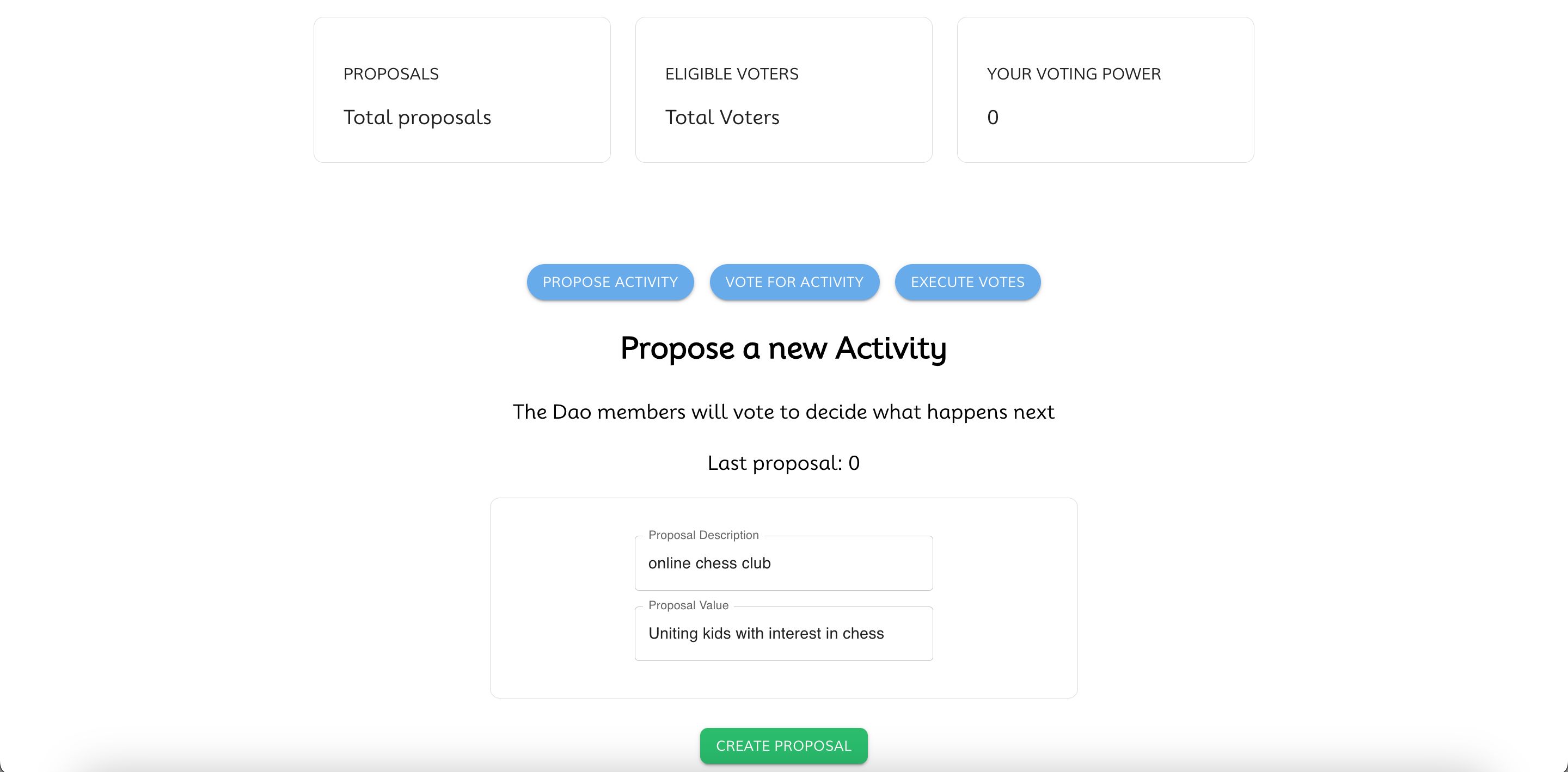
Task: Click CREATE PROPOSAL green button
Action: click(x=783, y=745)
